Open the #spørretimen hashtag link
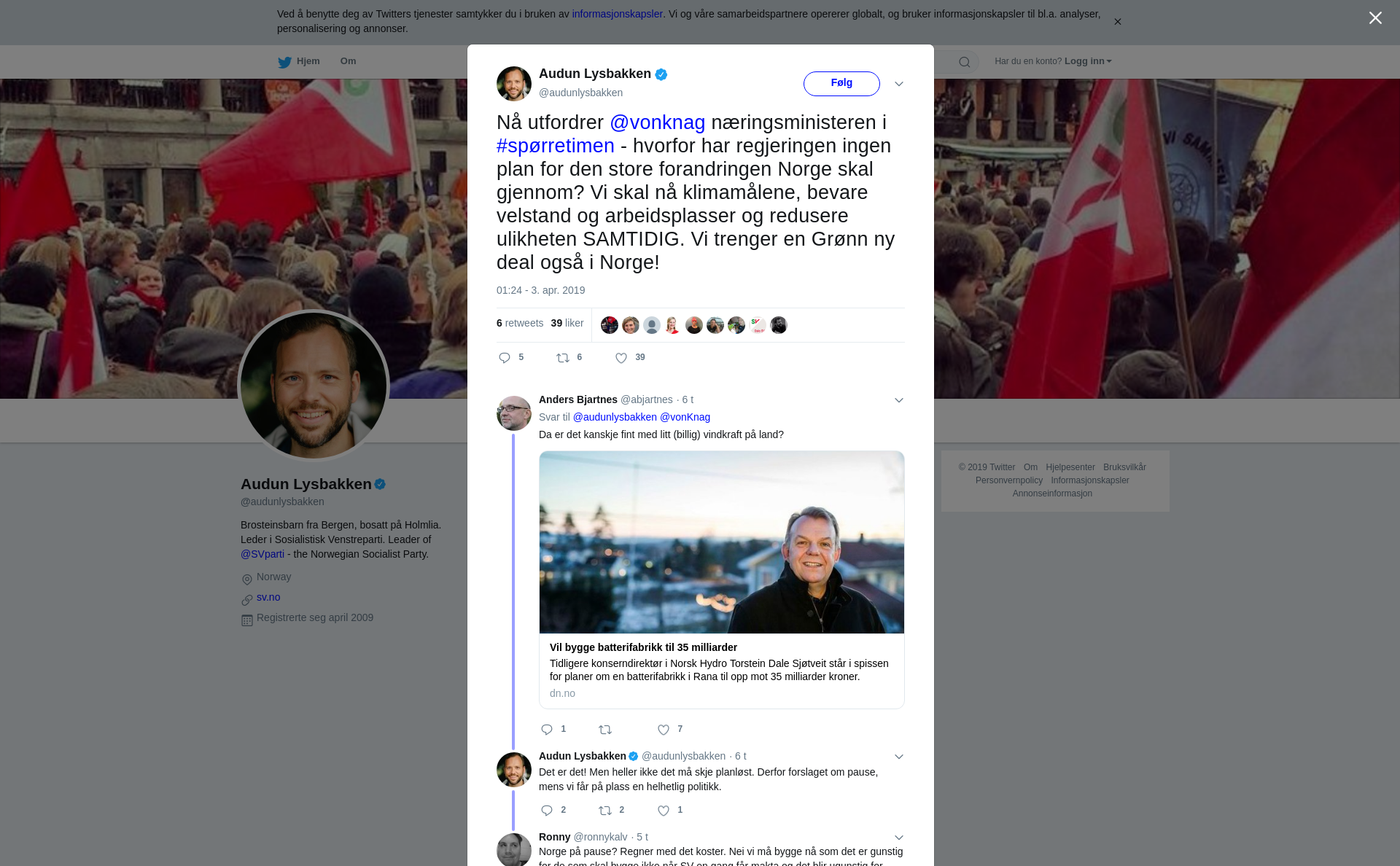1400x866 pixels. (x=556, y=146)
